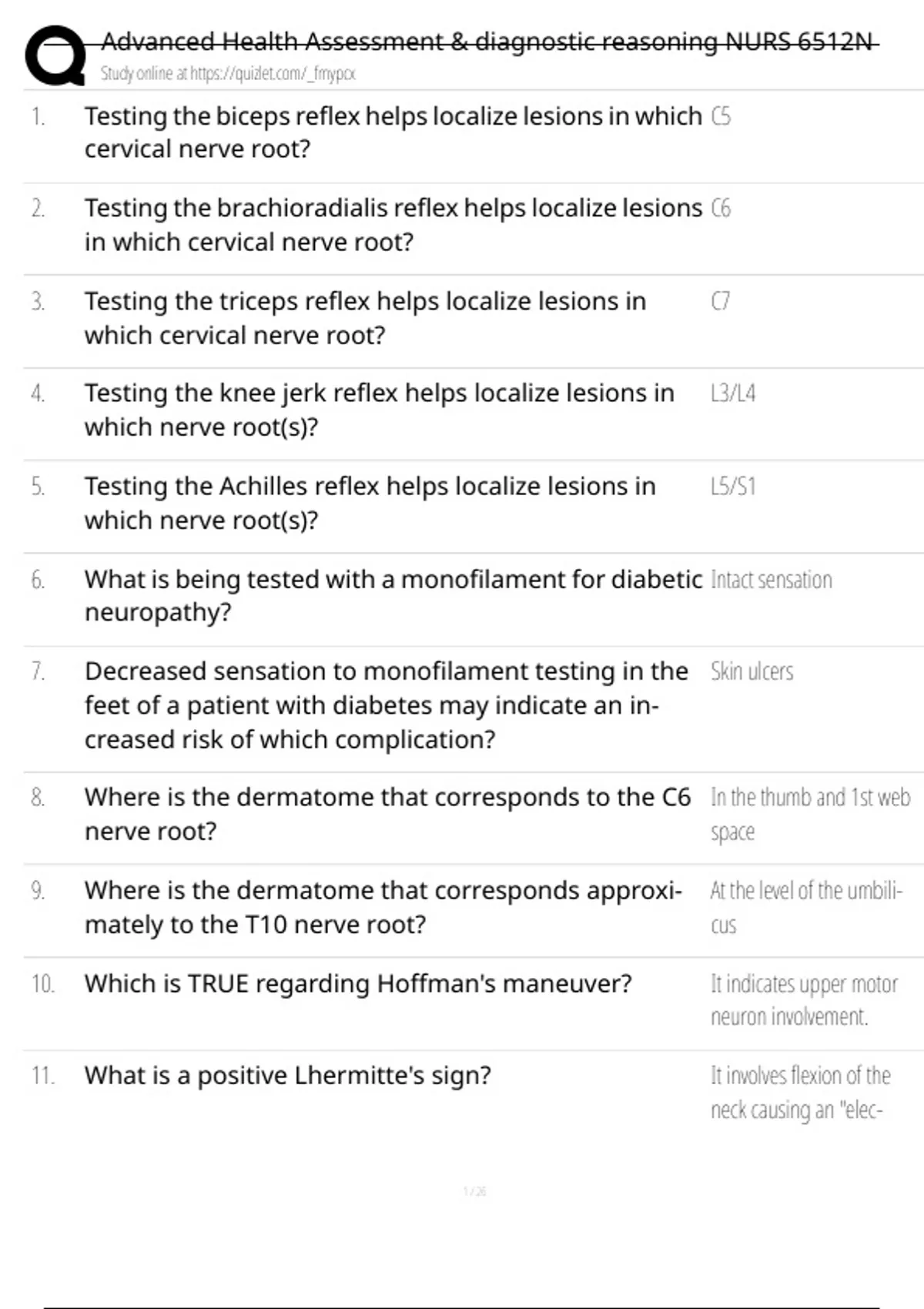Click the L5/S1 answer
924x1309 pixels.
733,487
